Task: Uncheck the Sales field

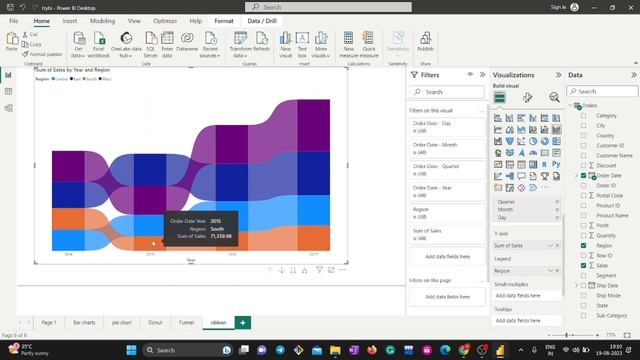Action: [x=584, y=265]
